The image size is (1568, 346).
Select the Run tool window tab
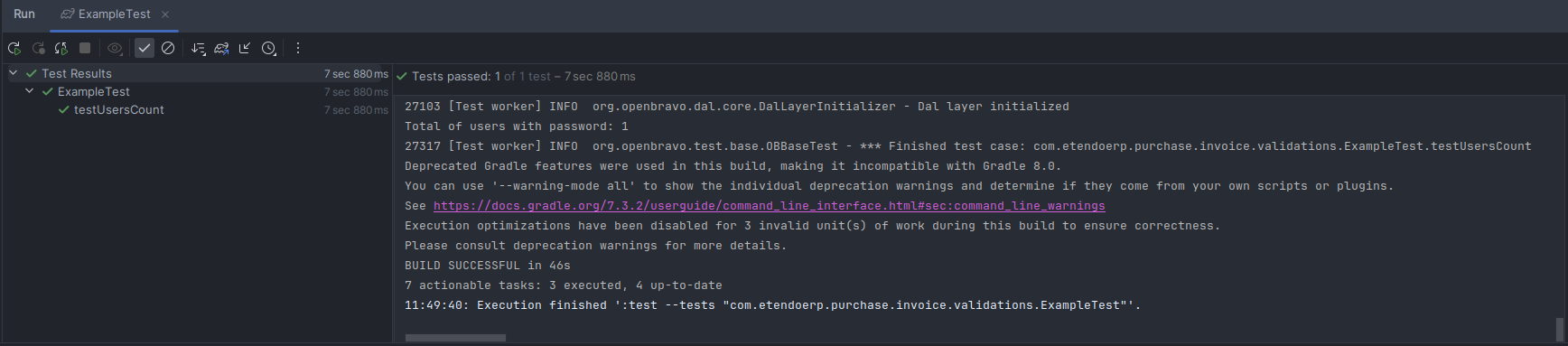pyautogui.click(x=24, y=14)
